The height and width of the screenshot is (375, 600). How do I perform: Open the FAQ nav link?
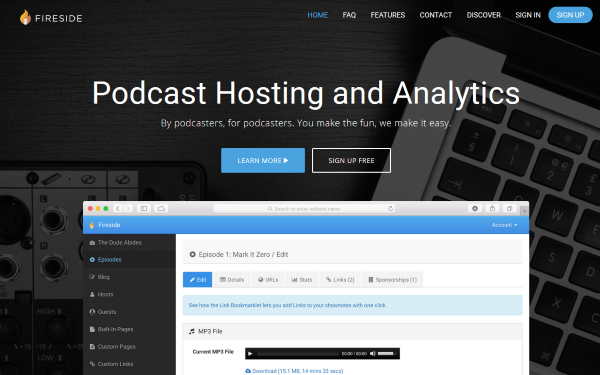tap(349, 15)
